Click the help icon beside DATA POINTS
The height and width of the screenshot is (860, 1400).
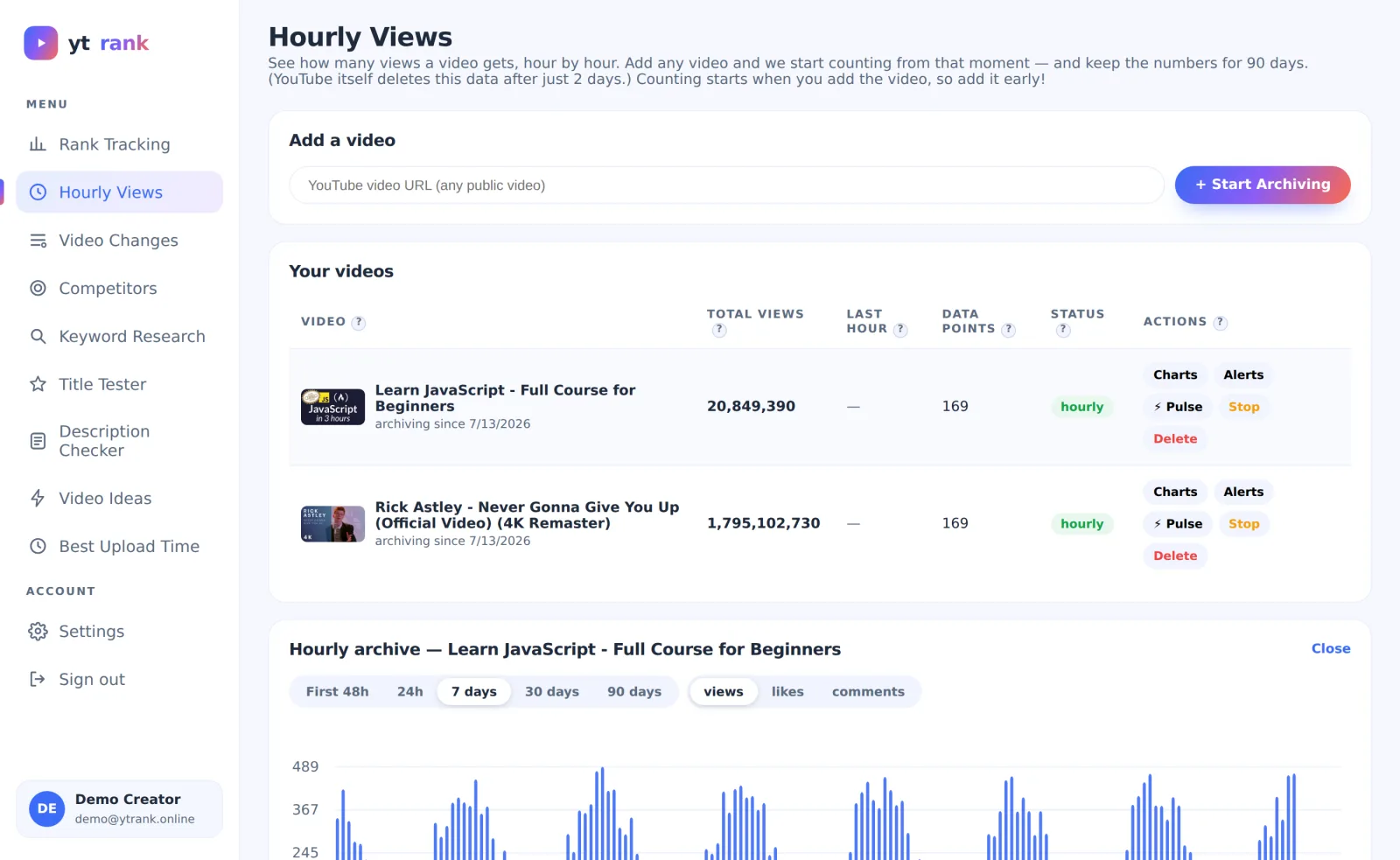point(1008,330)
